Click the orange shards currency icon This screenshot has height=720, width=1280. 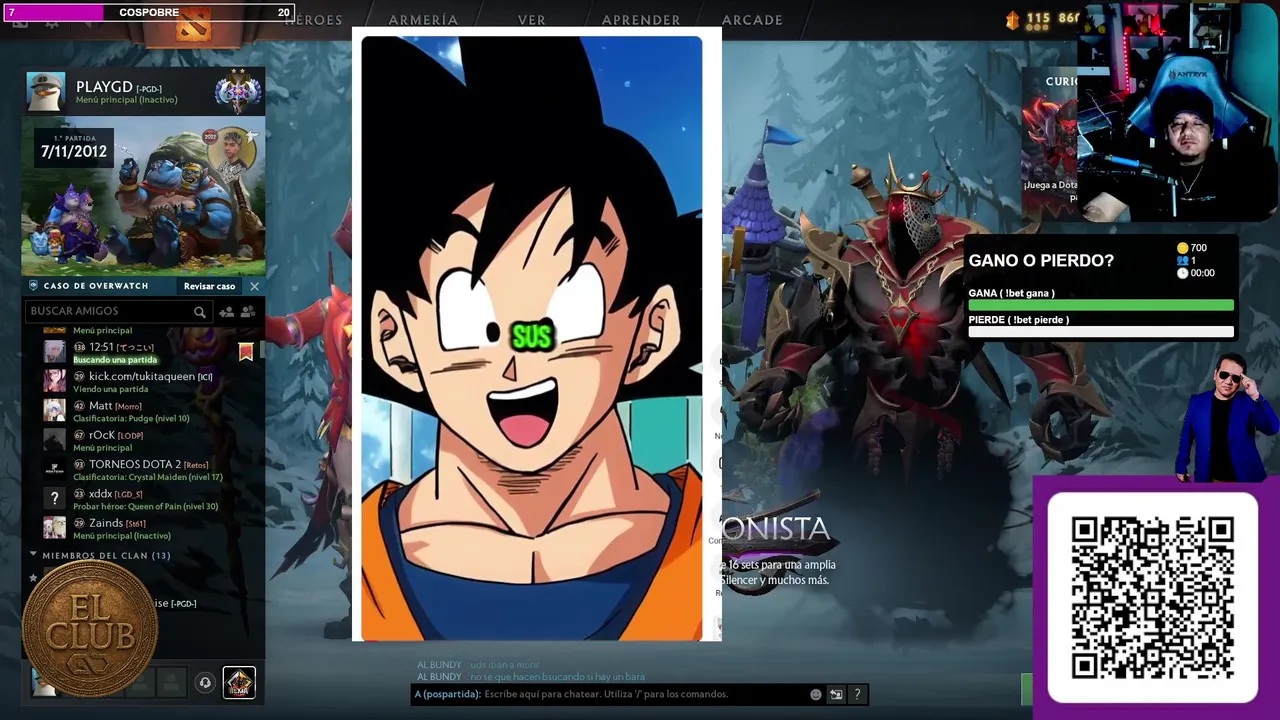click(x=1012, y=19)
